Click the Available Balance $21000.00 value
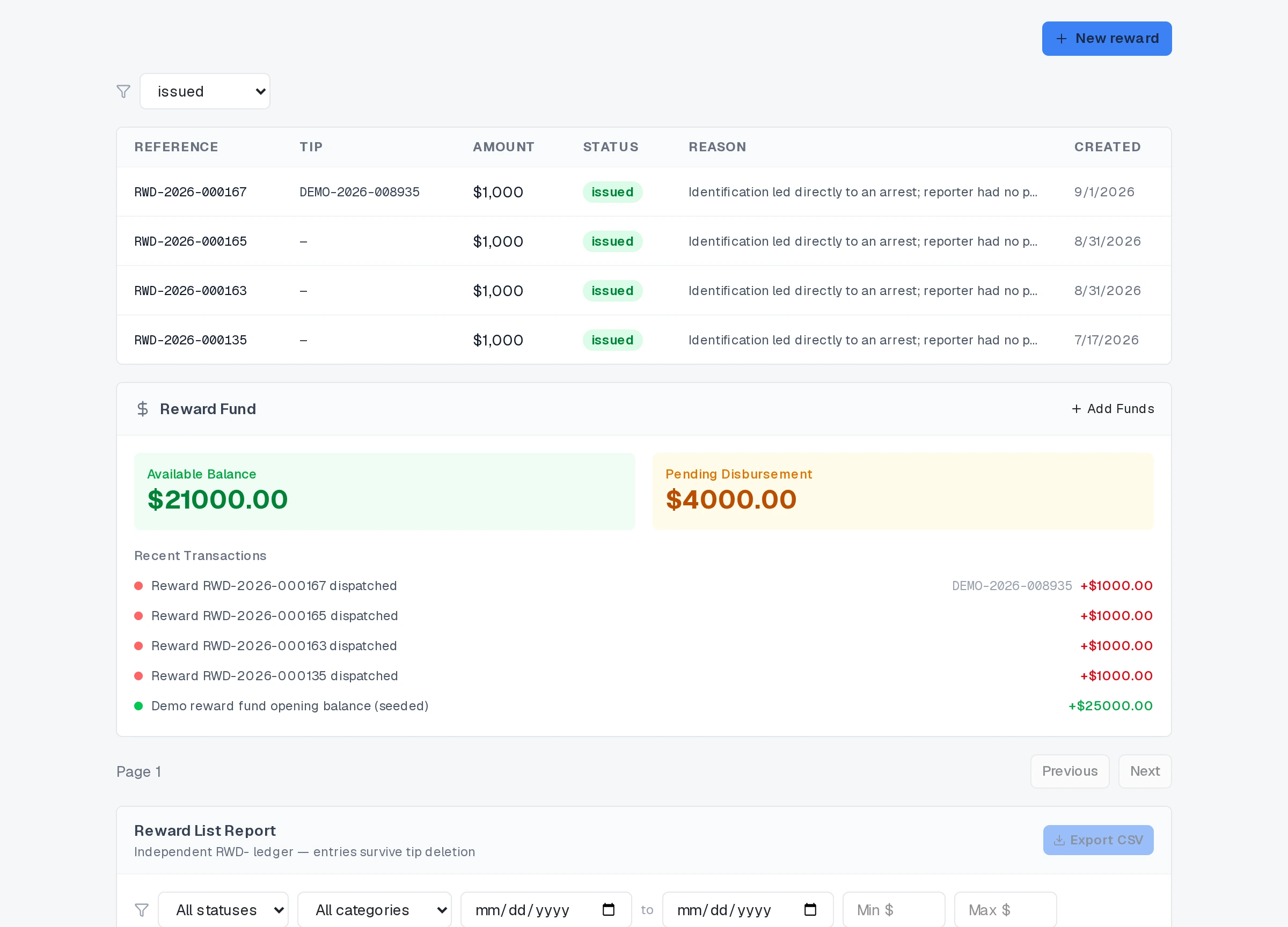The height and width of the screenshot is (927, 1288). (x=217, y=499)
